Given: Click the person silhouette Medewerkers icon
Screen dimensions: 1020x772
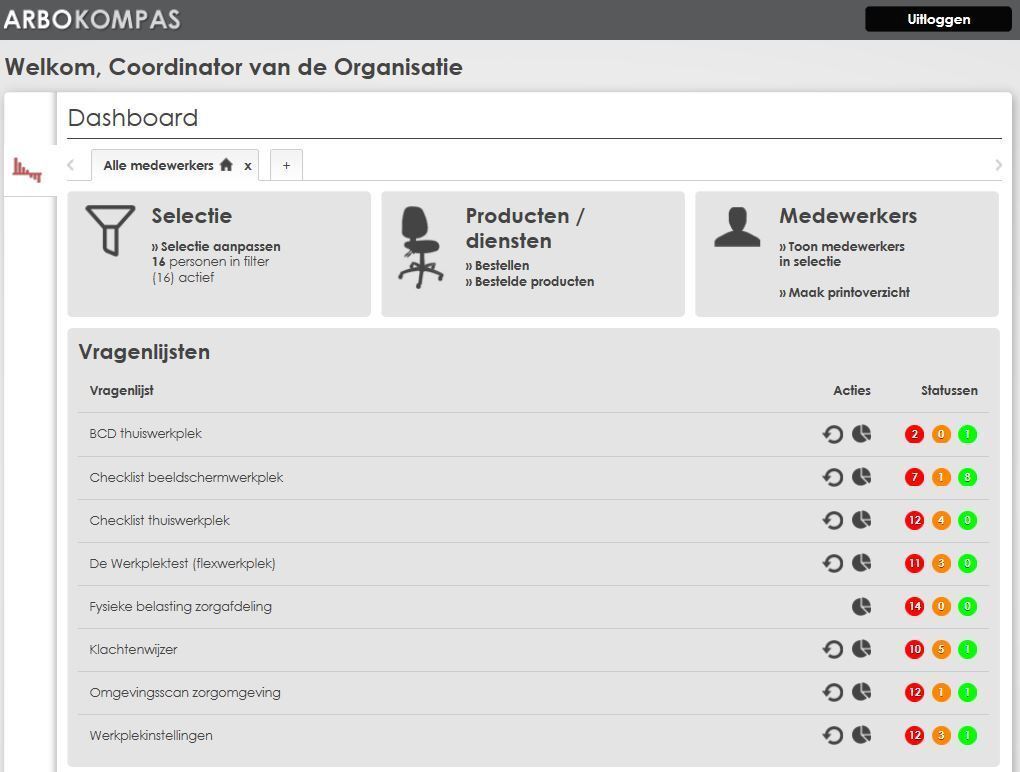Looking at the screenshot, I should pyautogui.click(x=737, y=228).
